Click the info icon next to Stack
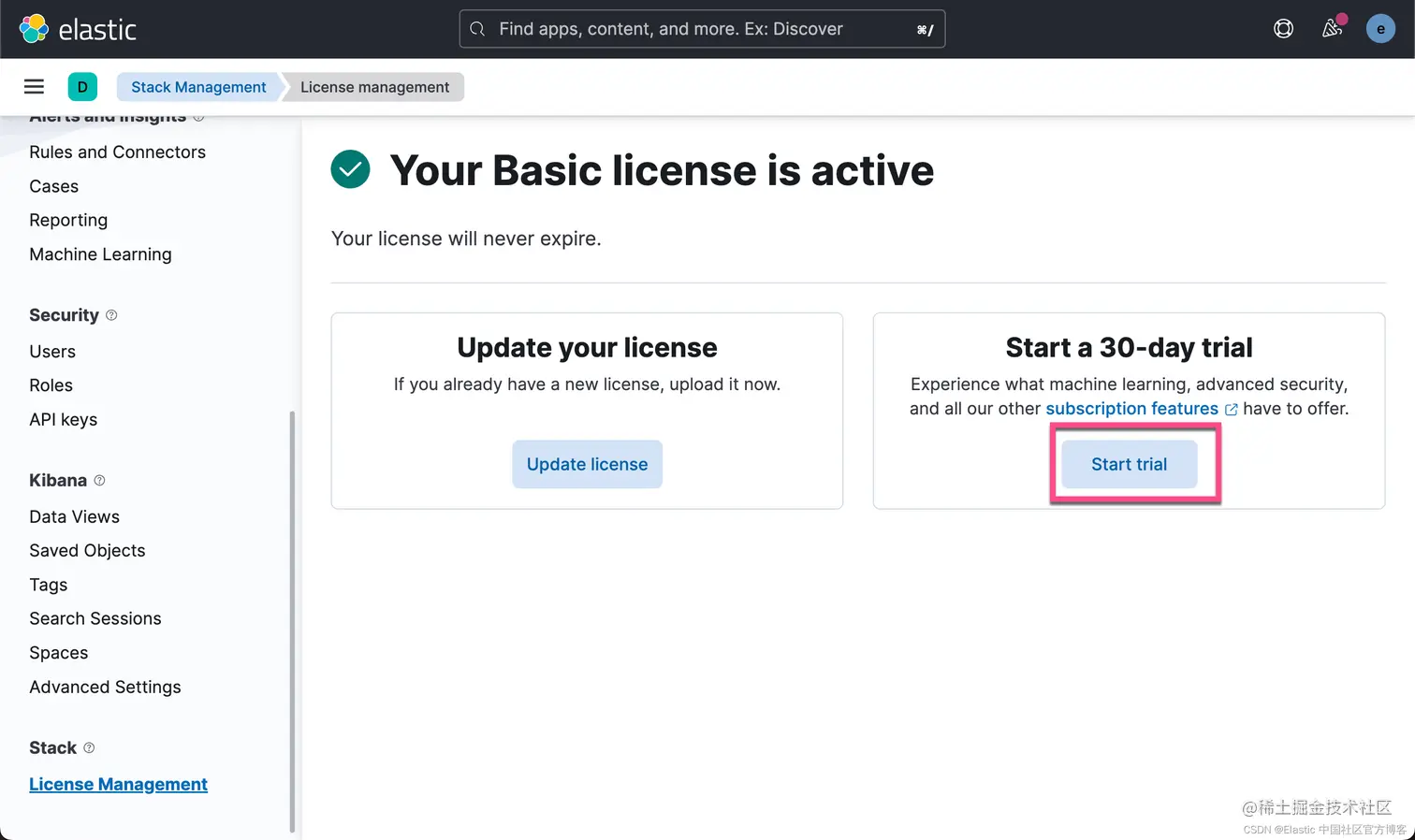Screen dimensions: 1415x840 pyautogui.click(x=89, y=747)
